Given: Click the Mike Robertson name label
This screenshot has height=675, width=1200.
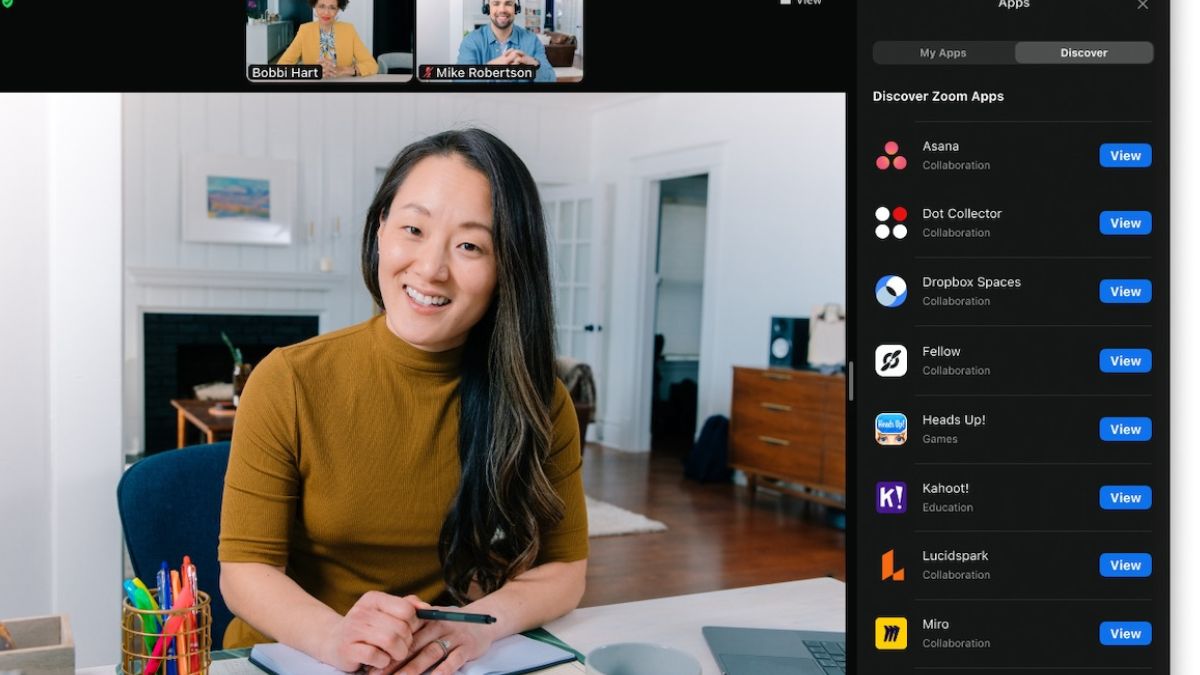Looking at the screenshot, I should tap(484, 73).
